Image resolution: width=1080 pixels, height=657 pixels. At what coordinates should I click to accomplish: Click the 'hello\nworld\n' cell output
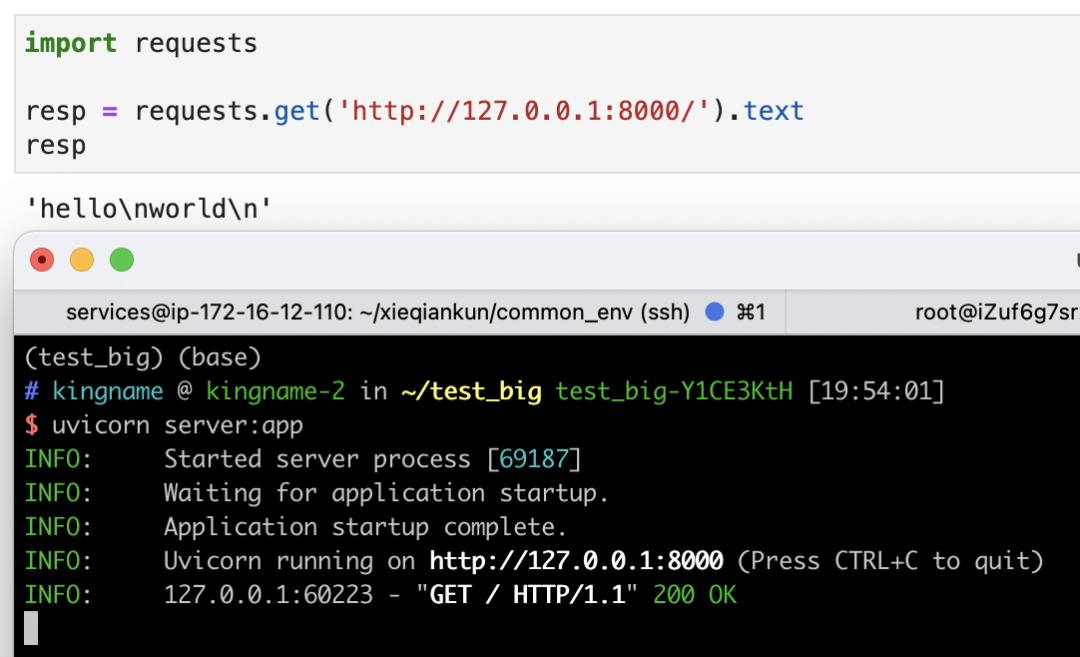click(149, 209)
